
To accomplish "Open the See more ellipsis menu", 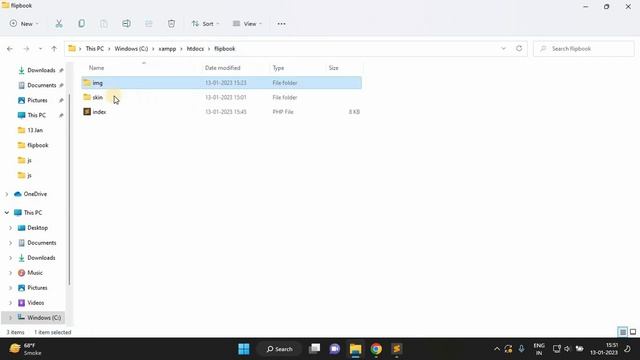I will pos(281,24).
